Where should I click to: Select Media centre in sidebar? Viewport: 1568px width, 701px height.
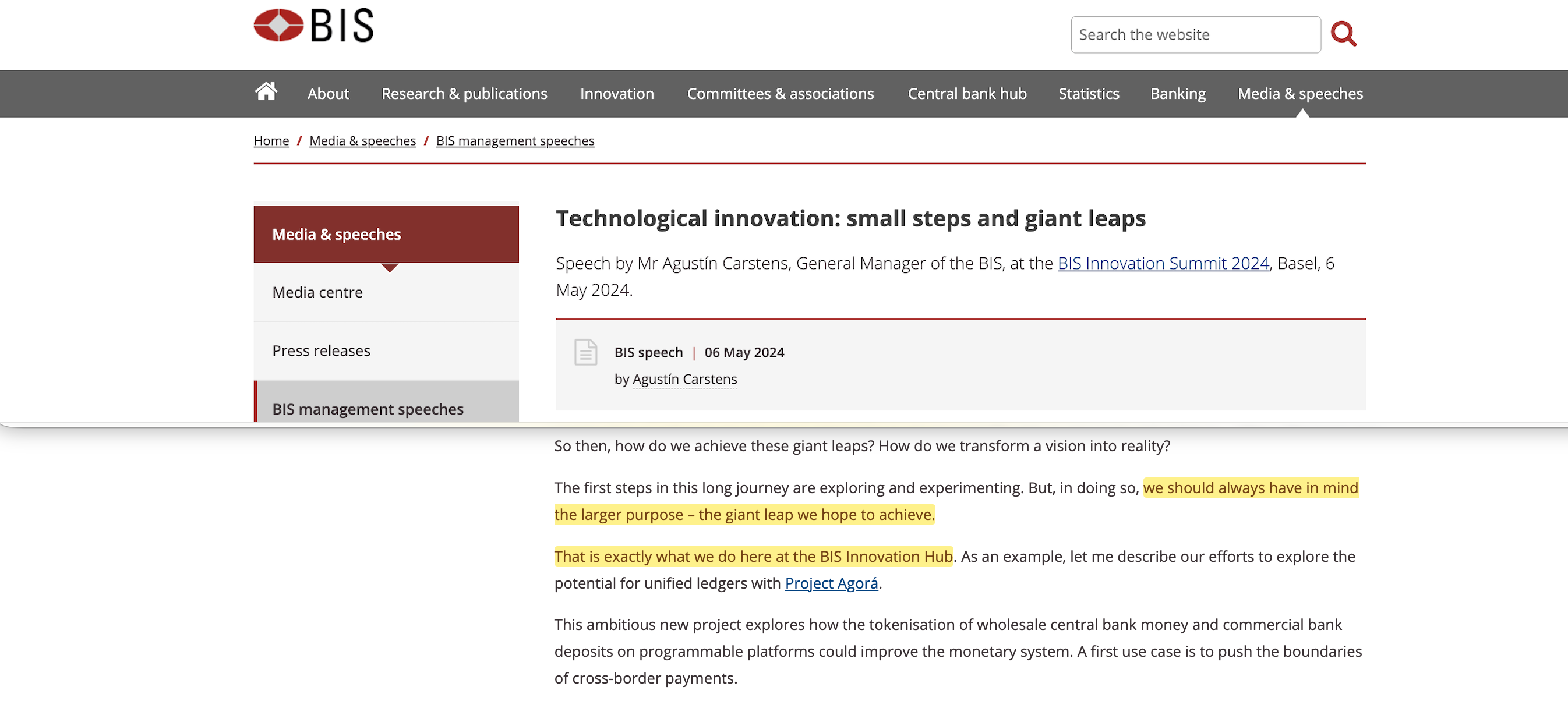click(x=317, y=292)
